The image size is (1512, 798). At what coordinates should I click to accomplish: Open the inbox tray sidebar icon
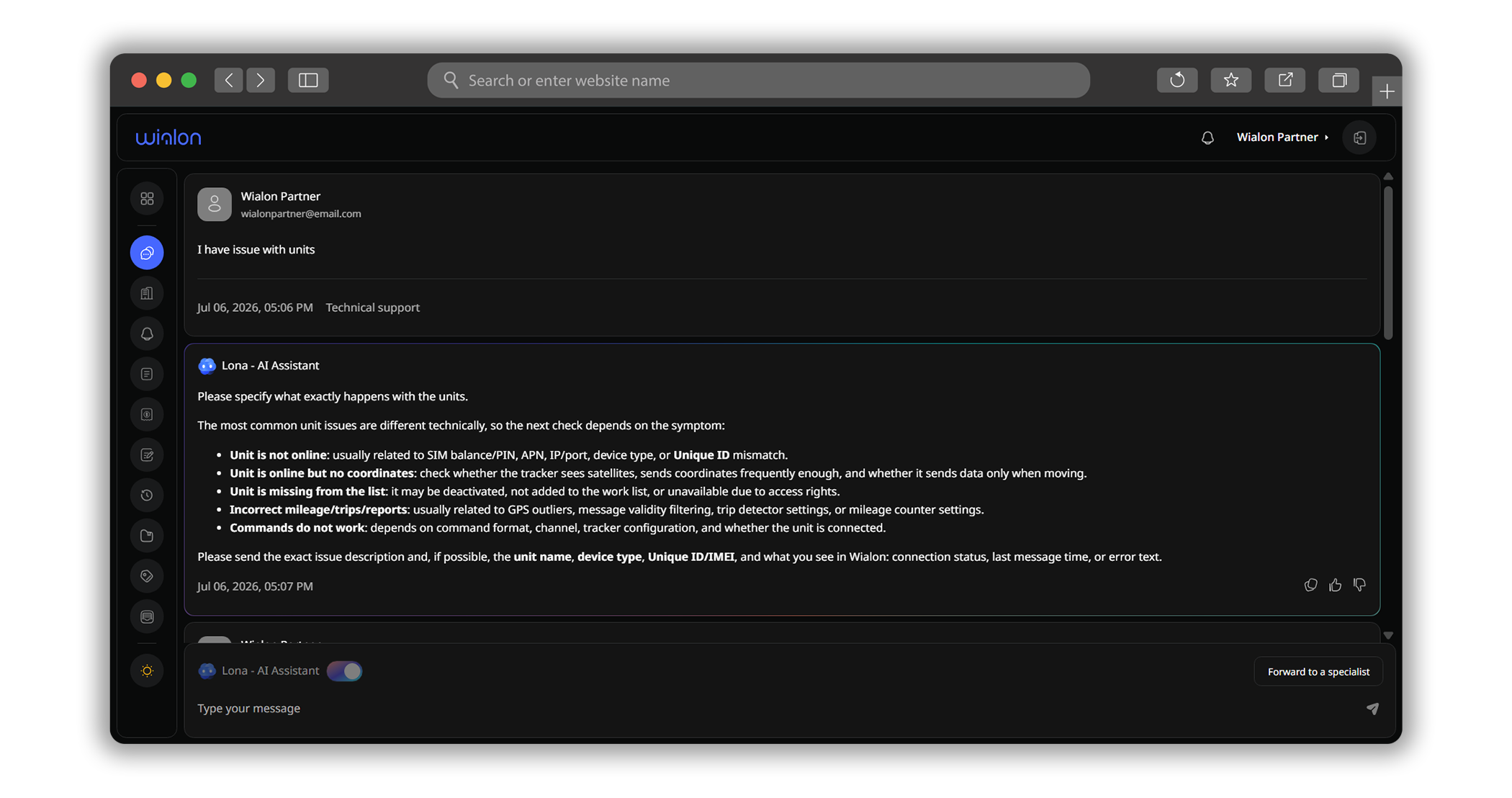[x=147, y=617]
